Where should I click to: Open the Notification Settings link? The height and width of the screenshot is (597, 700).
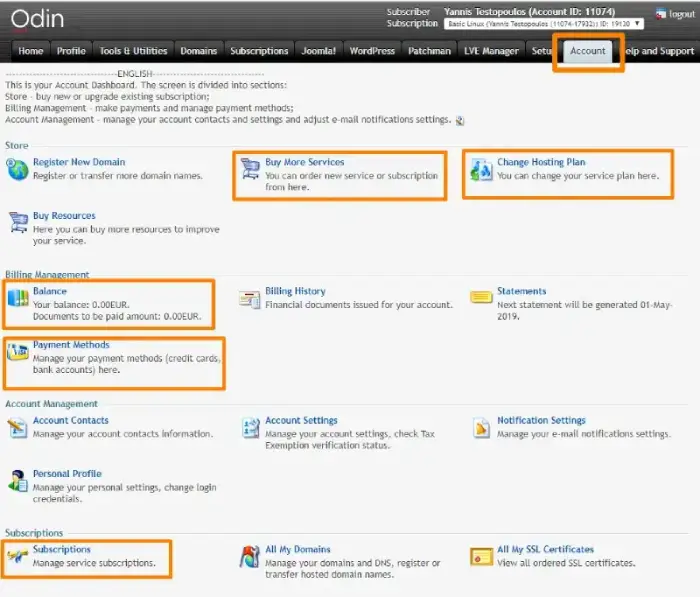(x=542, y=420)
